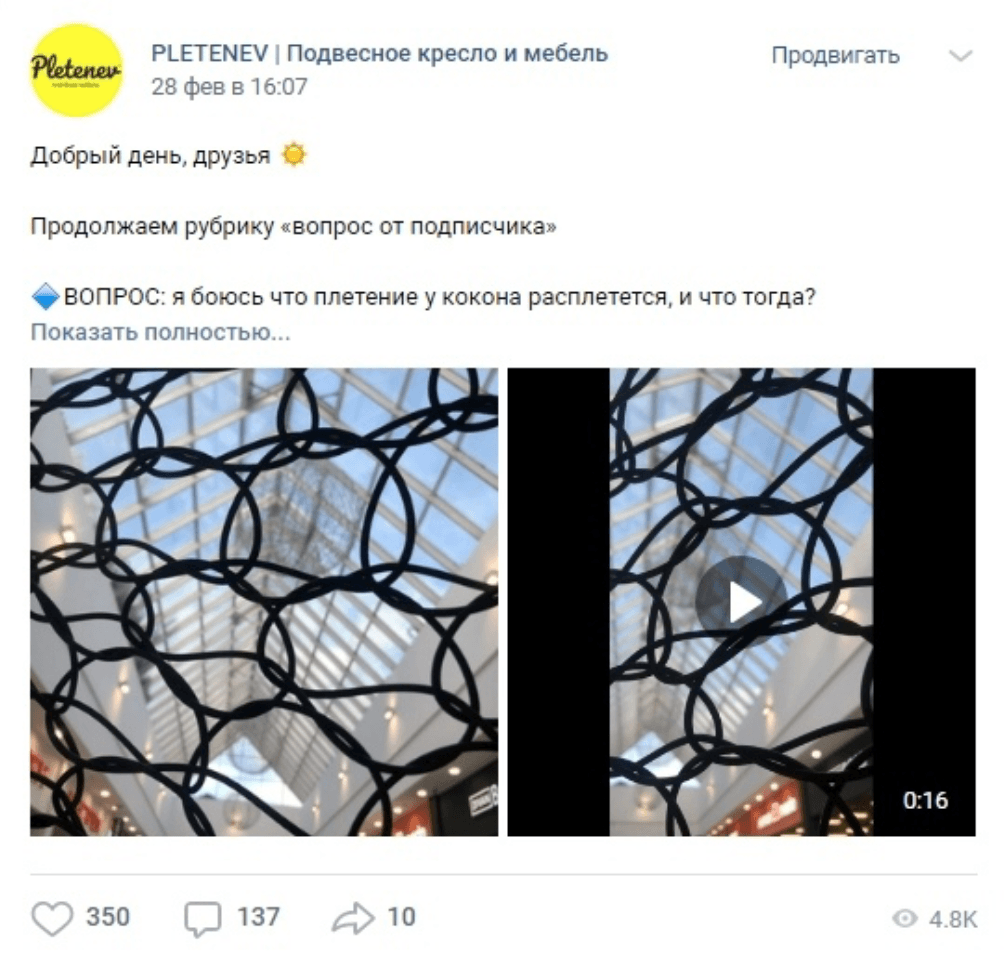Click the 137 comments count
The width and height of the screenshot is (1006, 962).
[258, 916]
